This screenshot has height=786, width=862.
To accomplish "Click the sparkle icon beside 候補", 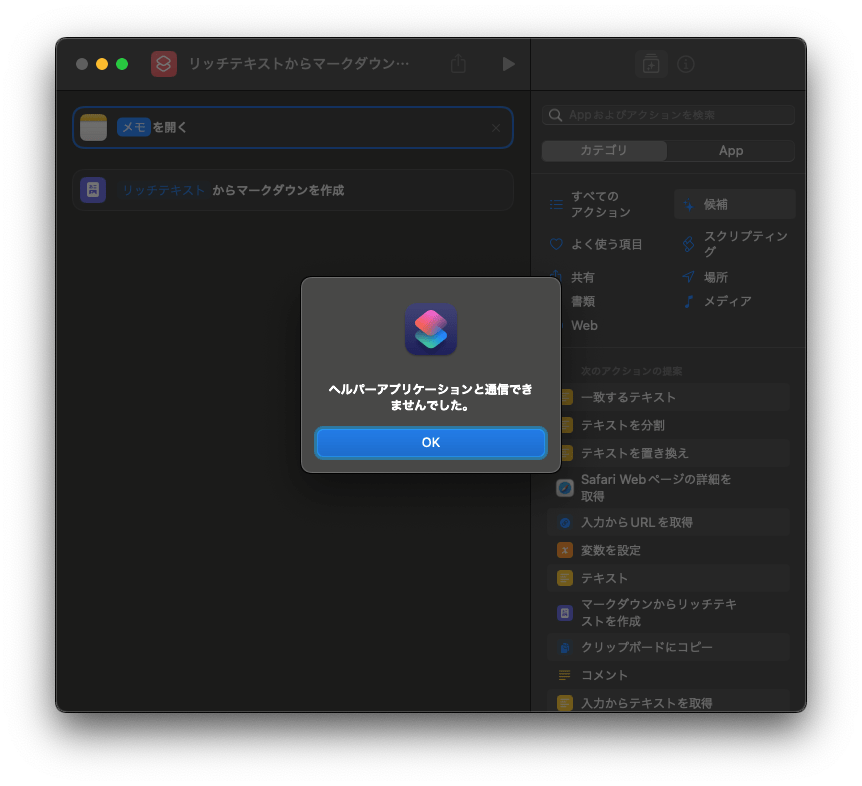I will tap(688, 205).
